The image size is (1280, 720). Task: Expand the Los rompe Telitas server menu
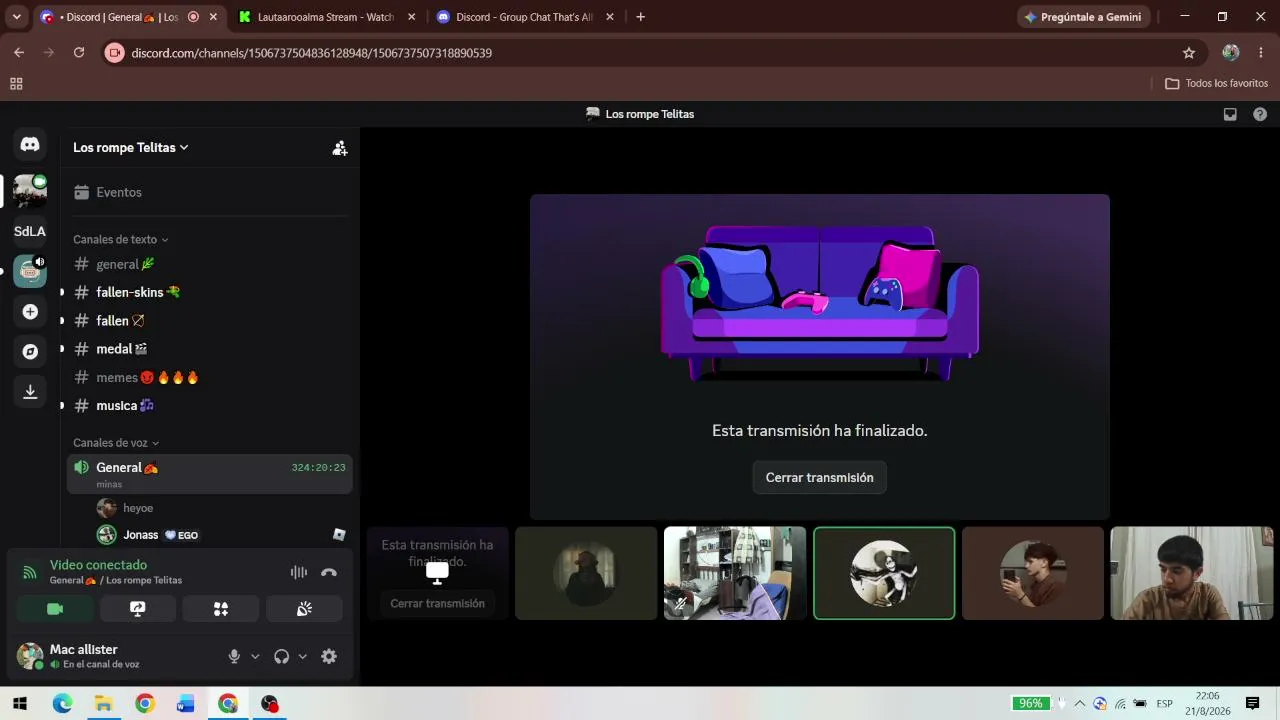pyautogui.click(x=130, y=148)
